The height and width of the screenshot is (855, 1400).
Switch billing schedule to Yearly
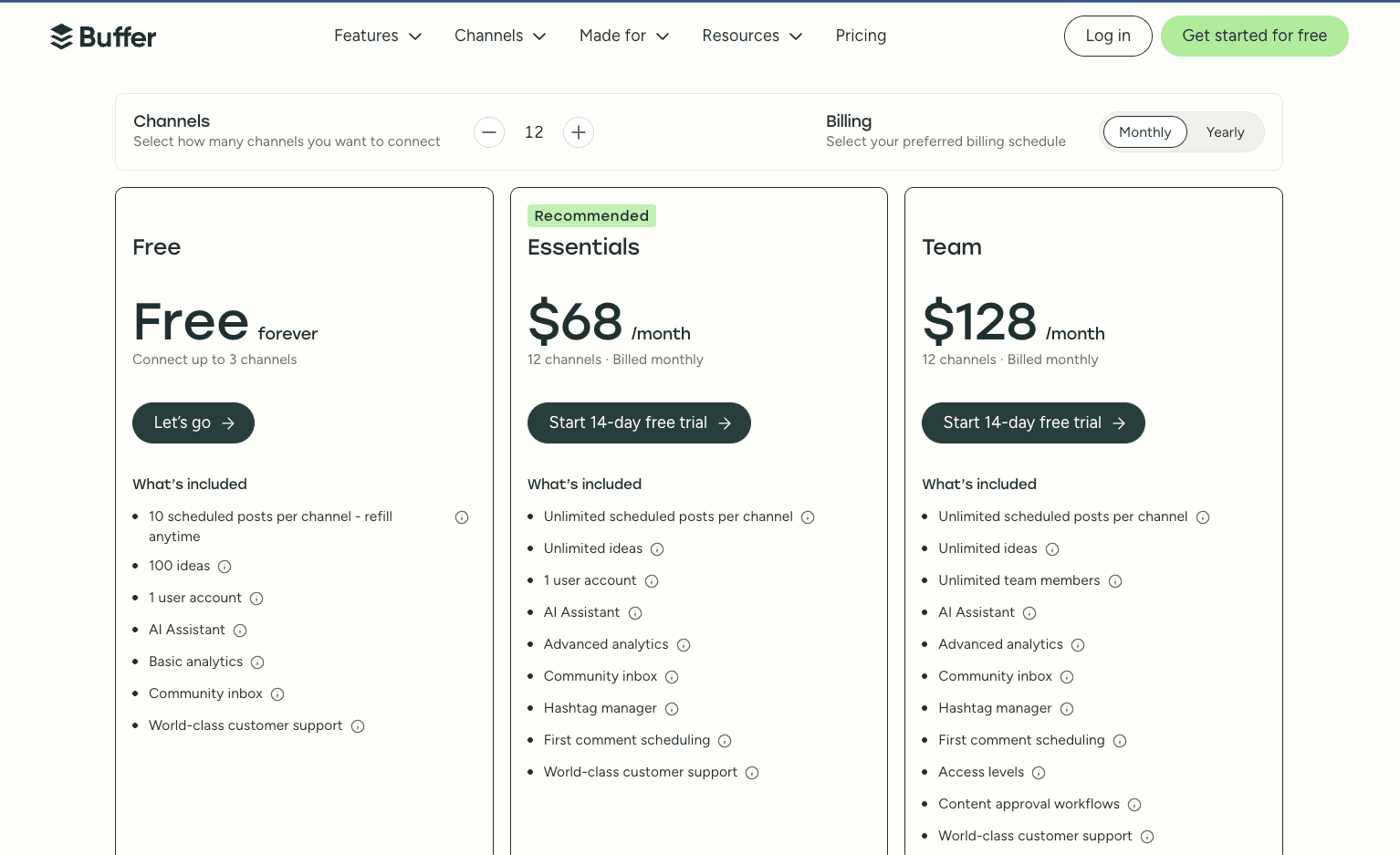tap(1225, 132)
